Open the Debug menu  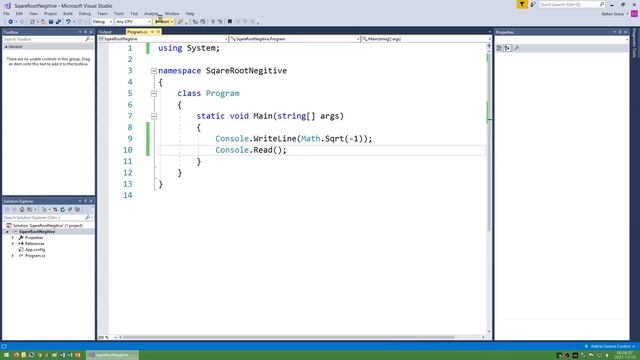point(85,13)
